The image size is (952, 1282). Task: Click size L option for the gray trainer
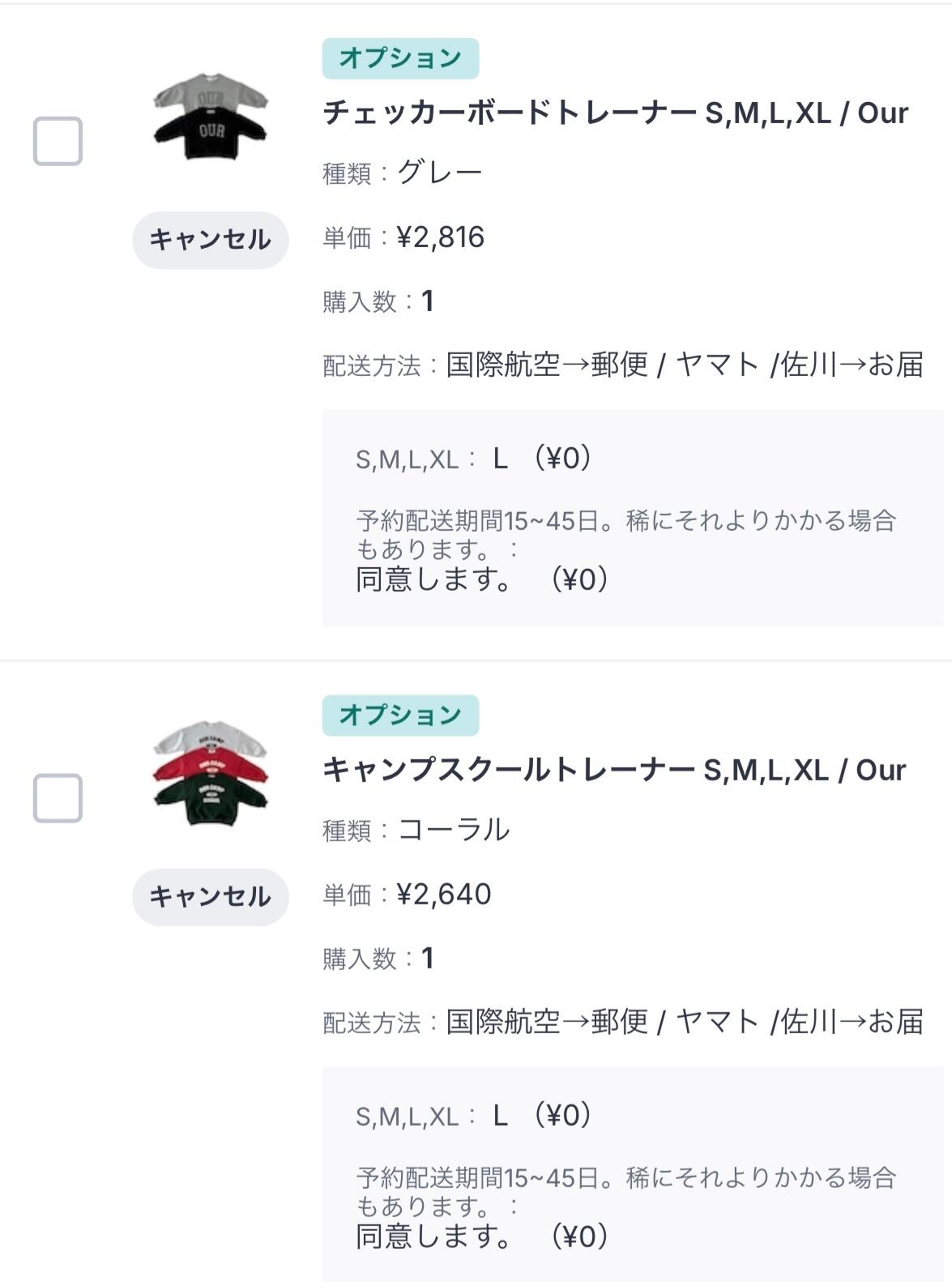click(x=501, y=459)
